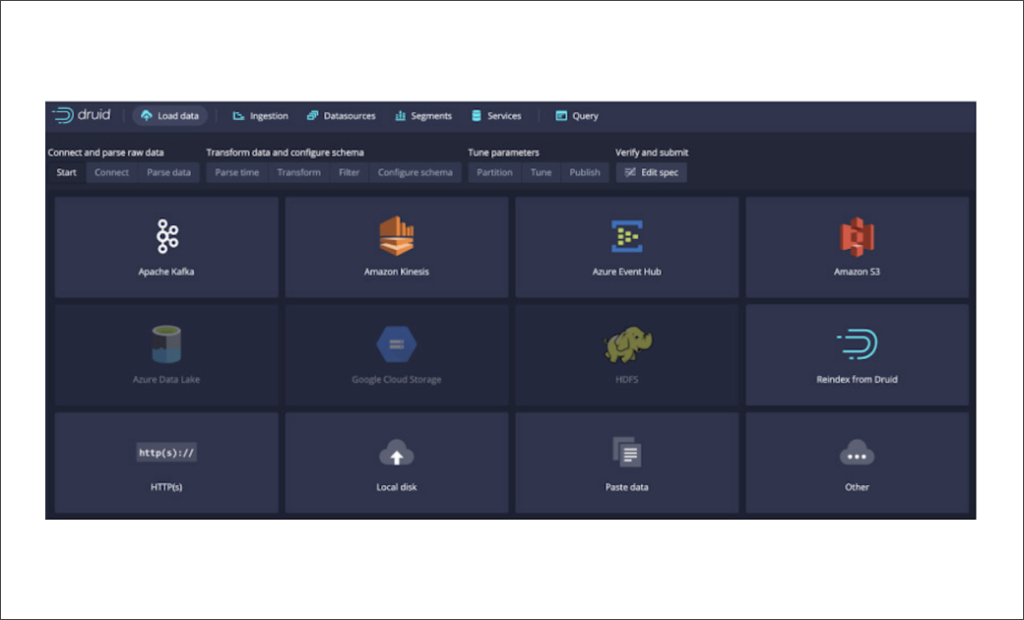This screenshot has height=620, width=1024.
Task: Click the Edit spec pencil icon
Action: 630,172
